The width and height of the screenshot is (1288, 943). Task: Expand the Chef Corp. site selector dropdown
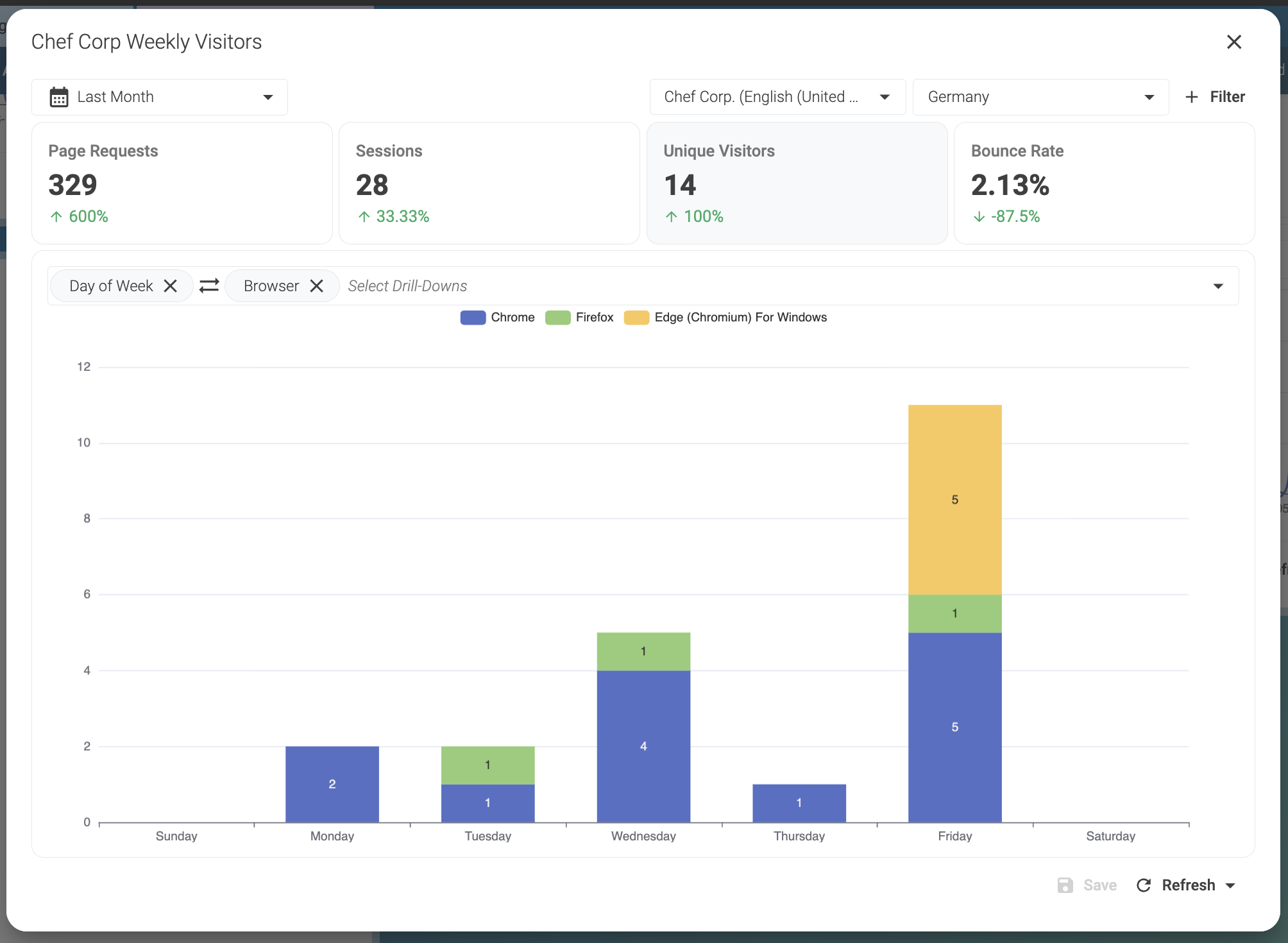pyautogui.click(x=777, y=97)
